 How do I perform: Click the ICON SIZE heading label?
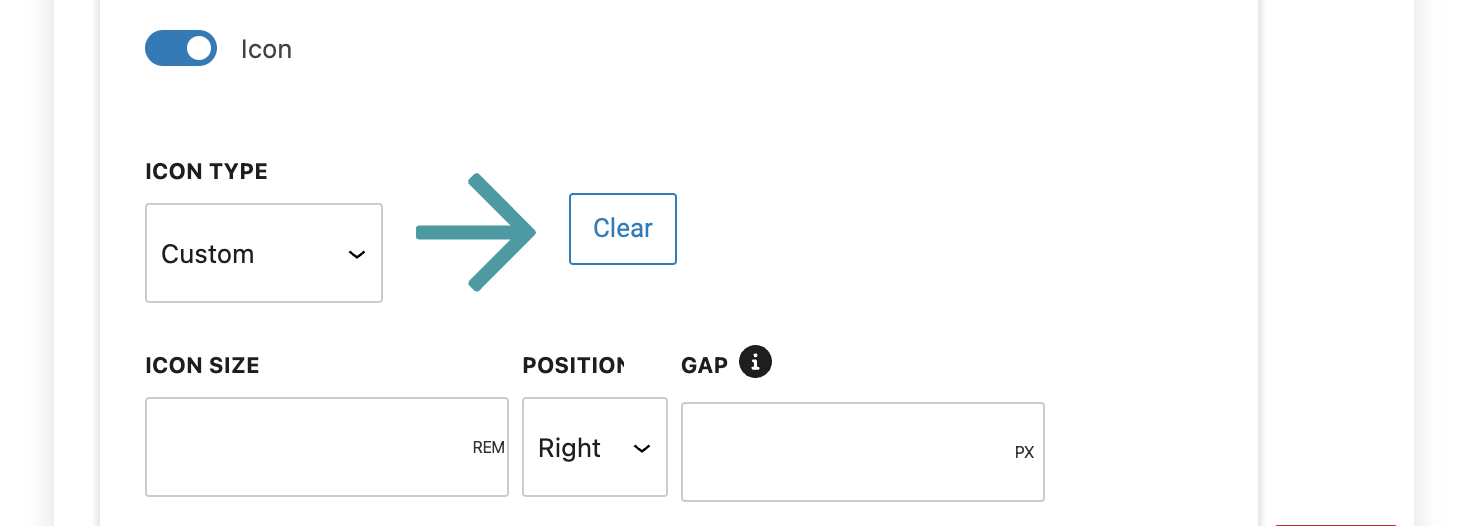[202, 366]
